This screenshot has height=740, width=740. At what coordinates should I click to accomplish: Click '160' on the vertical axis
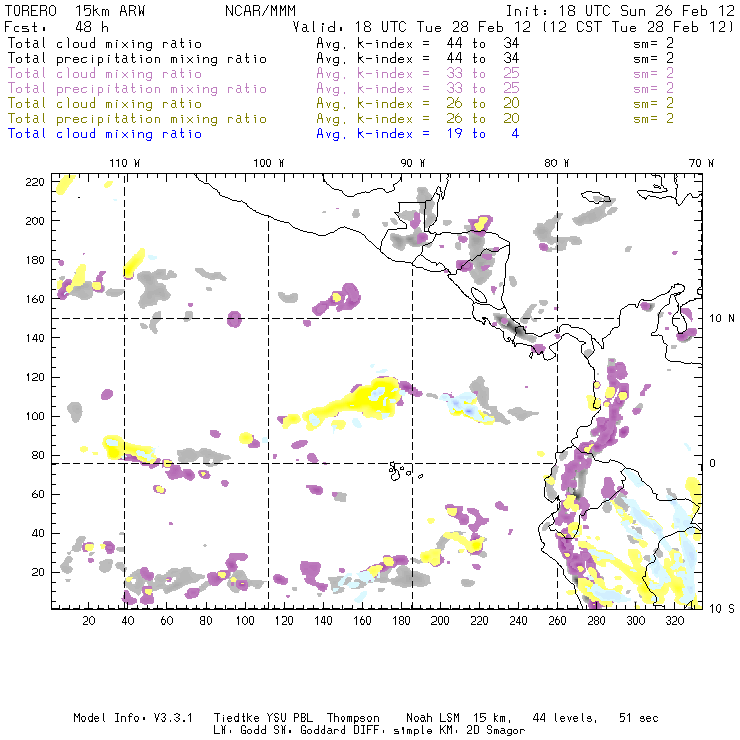[35, 299]
